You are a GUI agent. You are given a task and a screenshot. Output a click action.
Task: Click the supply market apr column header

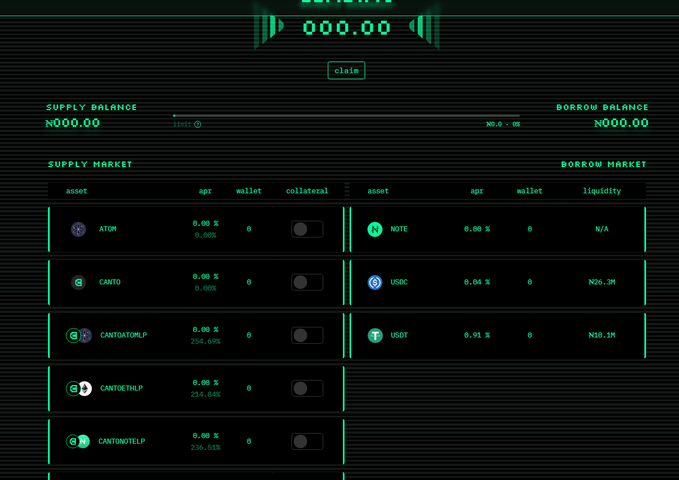(x=205, y=191)
